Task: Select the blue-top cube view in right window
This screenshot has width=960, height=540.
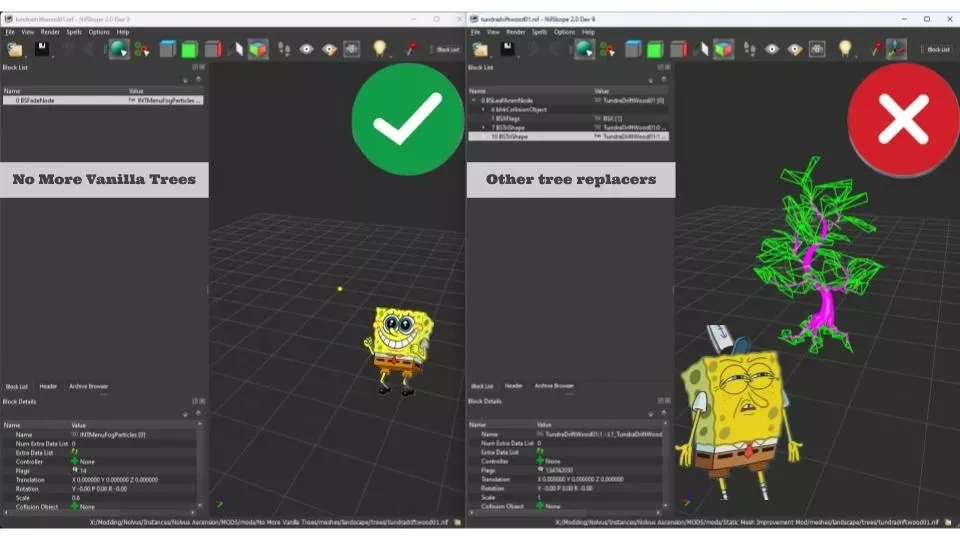Action: tap(632, 49)
